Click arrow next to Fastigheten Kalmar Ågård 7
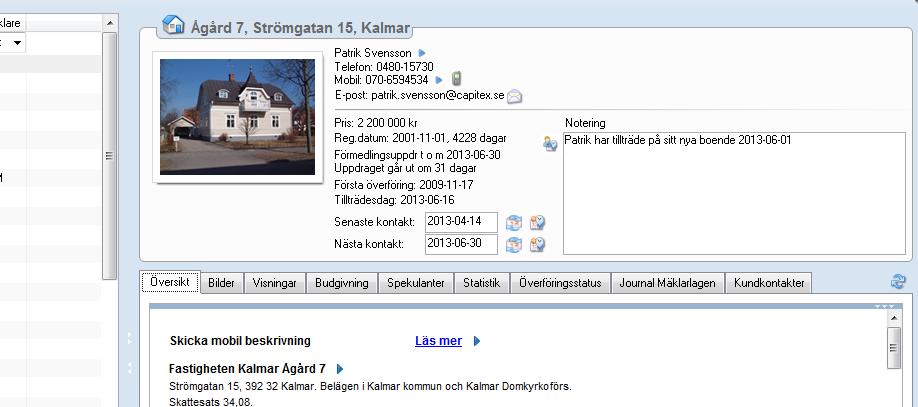Screen dimensions: 918x407 (x=340, y=369)
